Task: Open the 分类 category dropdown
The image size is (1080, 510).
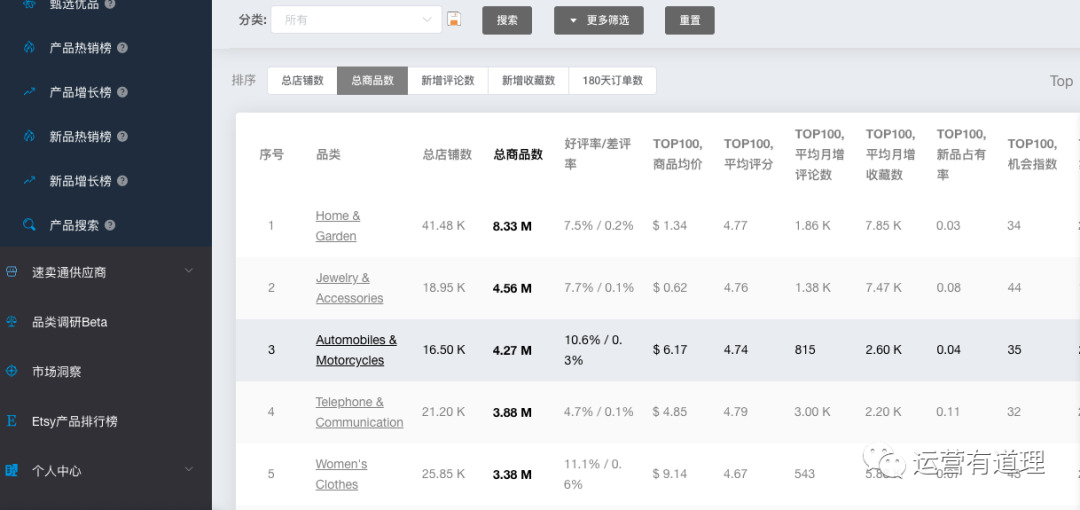Action: 357,20
